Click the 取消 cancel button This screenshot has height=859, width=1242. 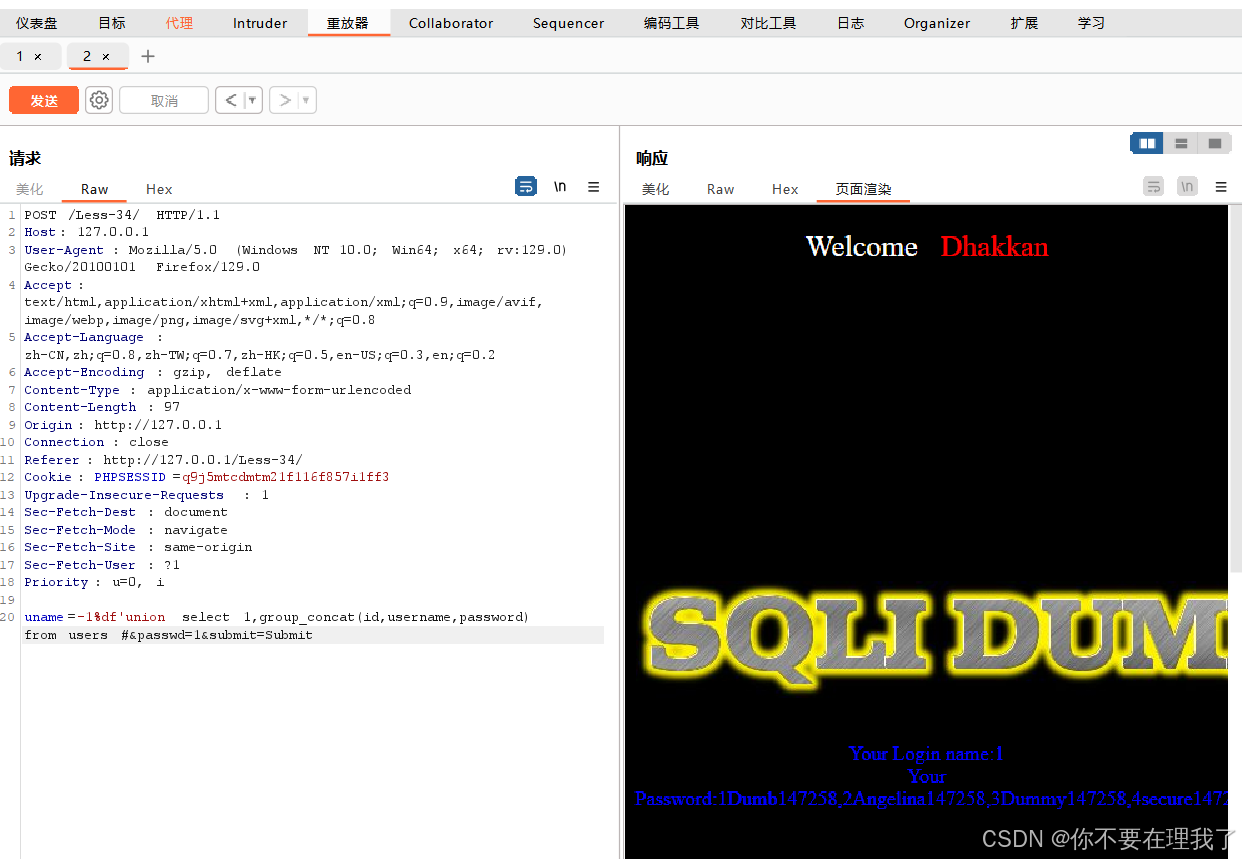click(x=164, y=100)
